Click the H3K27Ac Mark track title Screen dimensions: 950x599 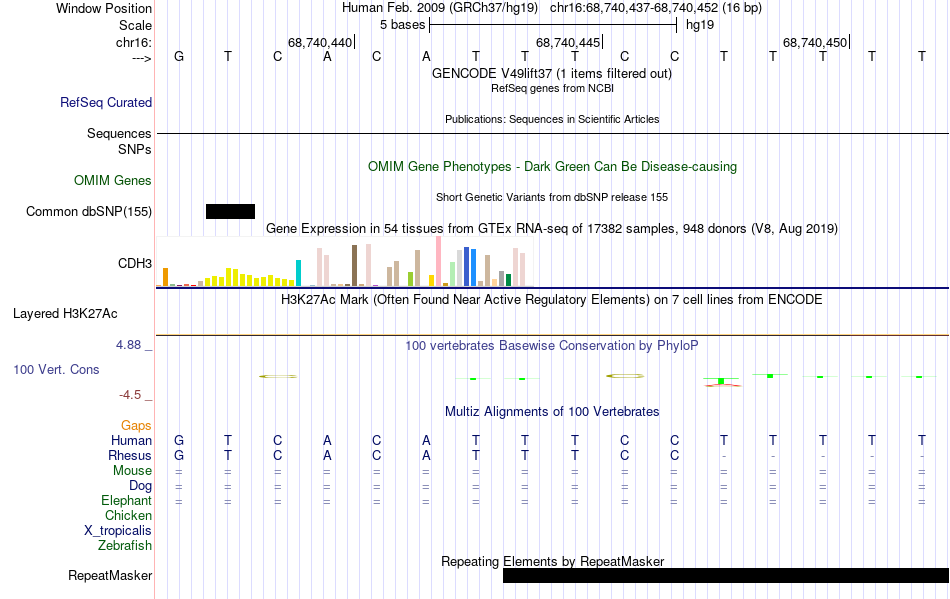click(552, 300)
